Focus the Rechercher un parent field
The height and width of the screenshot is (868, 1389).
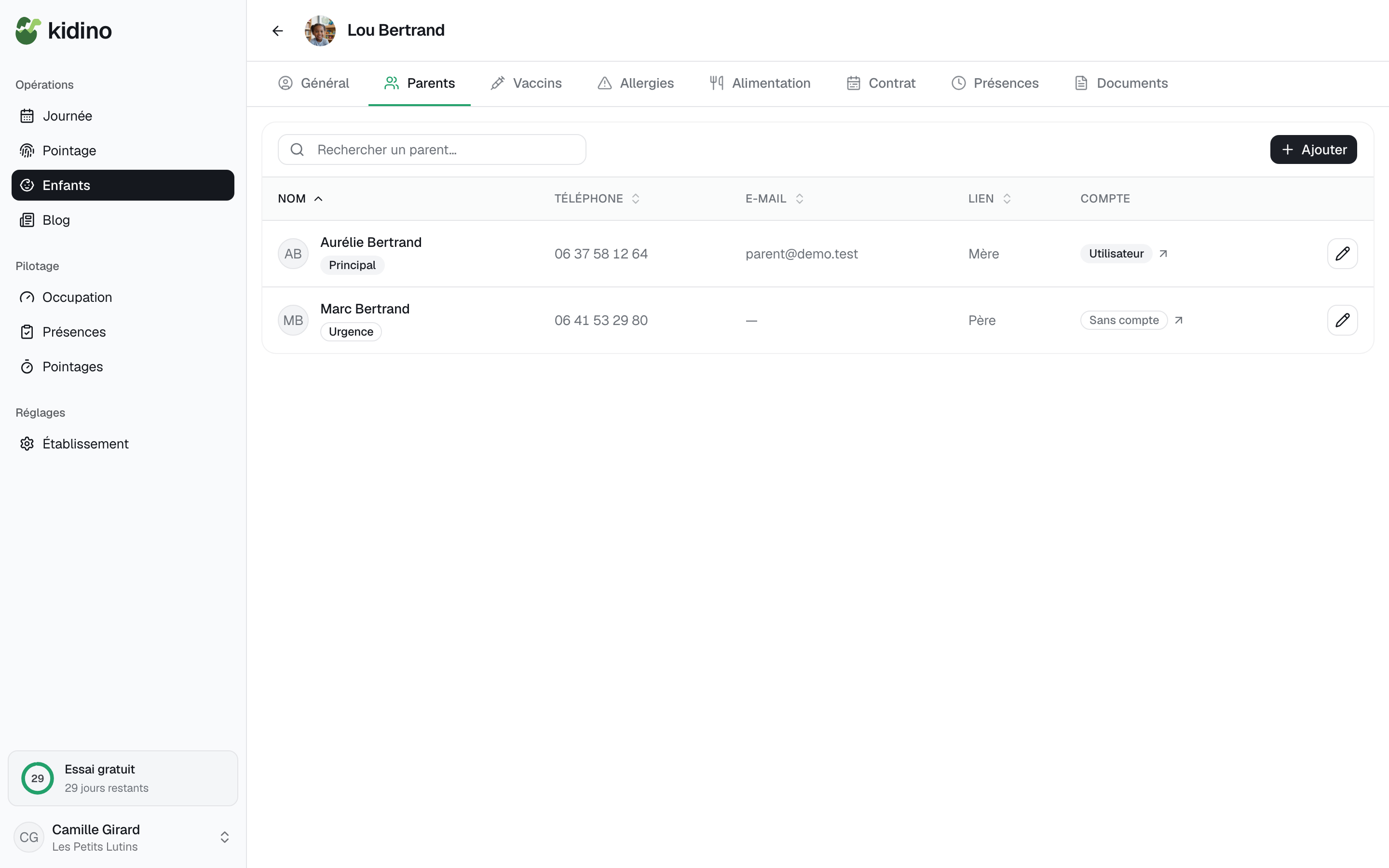coord(432,150)
